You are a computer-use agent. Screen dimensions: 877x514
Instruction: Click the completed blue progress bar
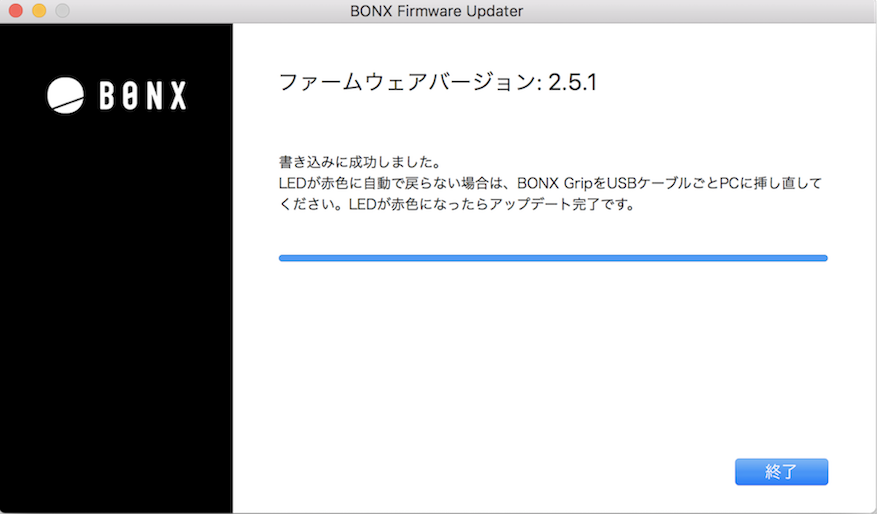click(553, 258)
